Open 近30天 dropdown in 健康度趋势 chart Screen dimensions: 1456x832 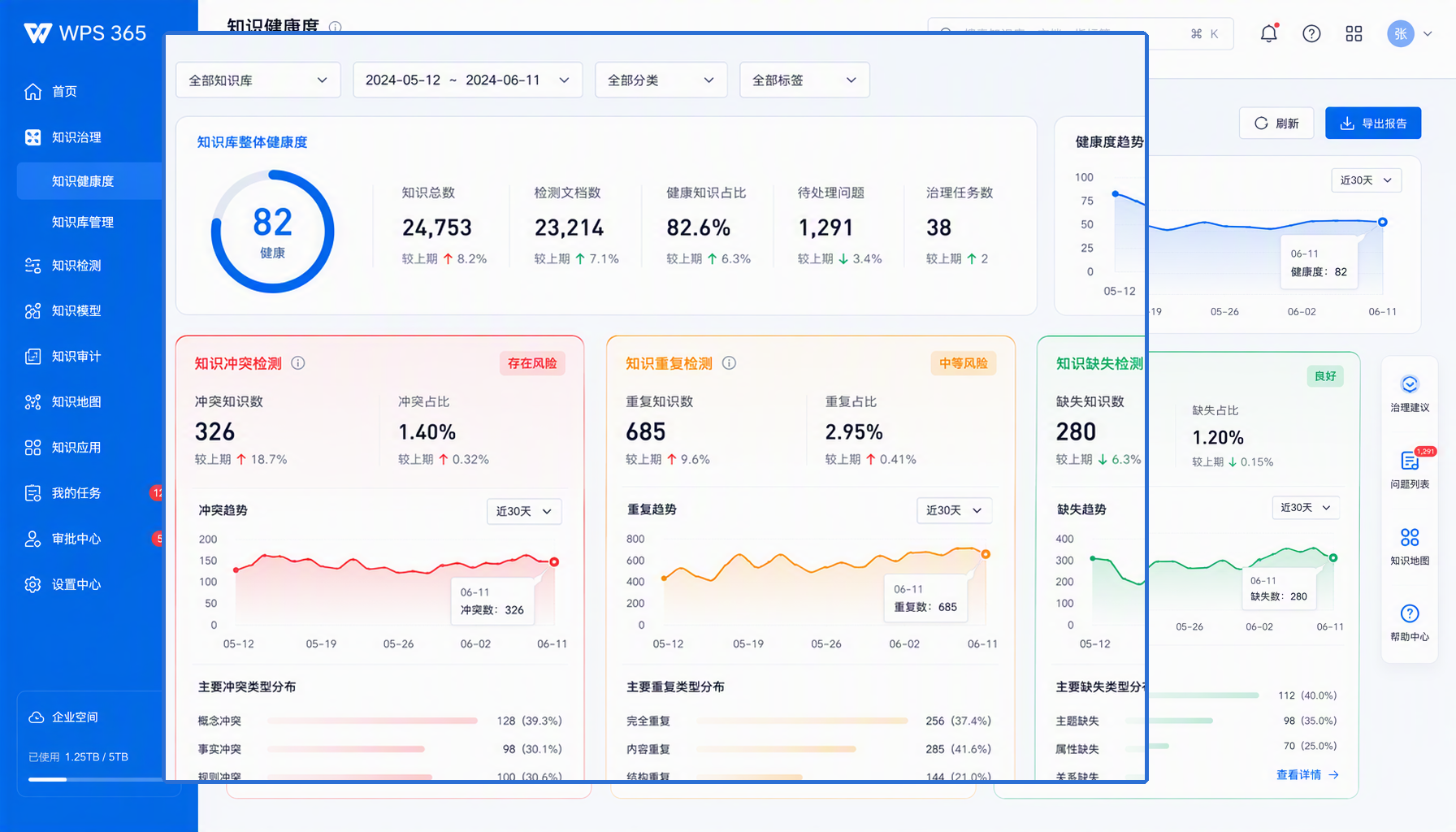(1367, 180)
